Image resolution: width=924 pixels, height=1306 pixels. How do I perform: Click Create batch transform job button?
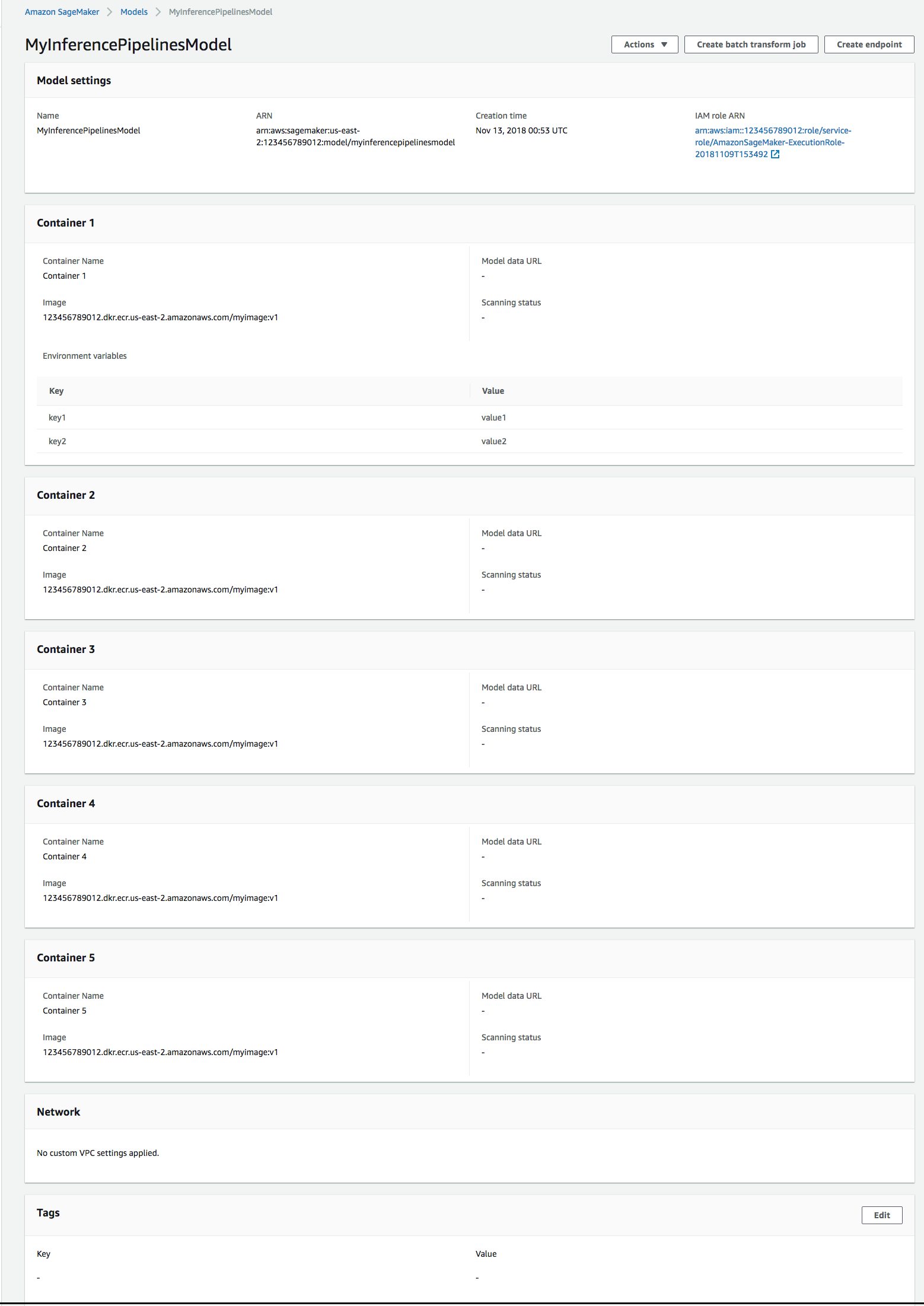(751, 44)
